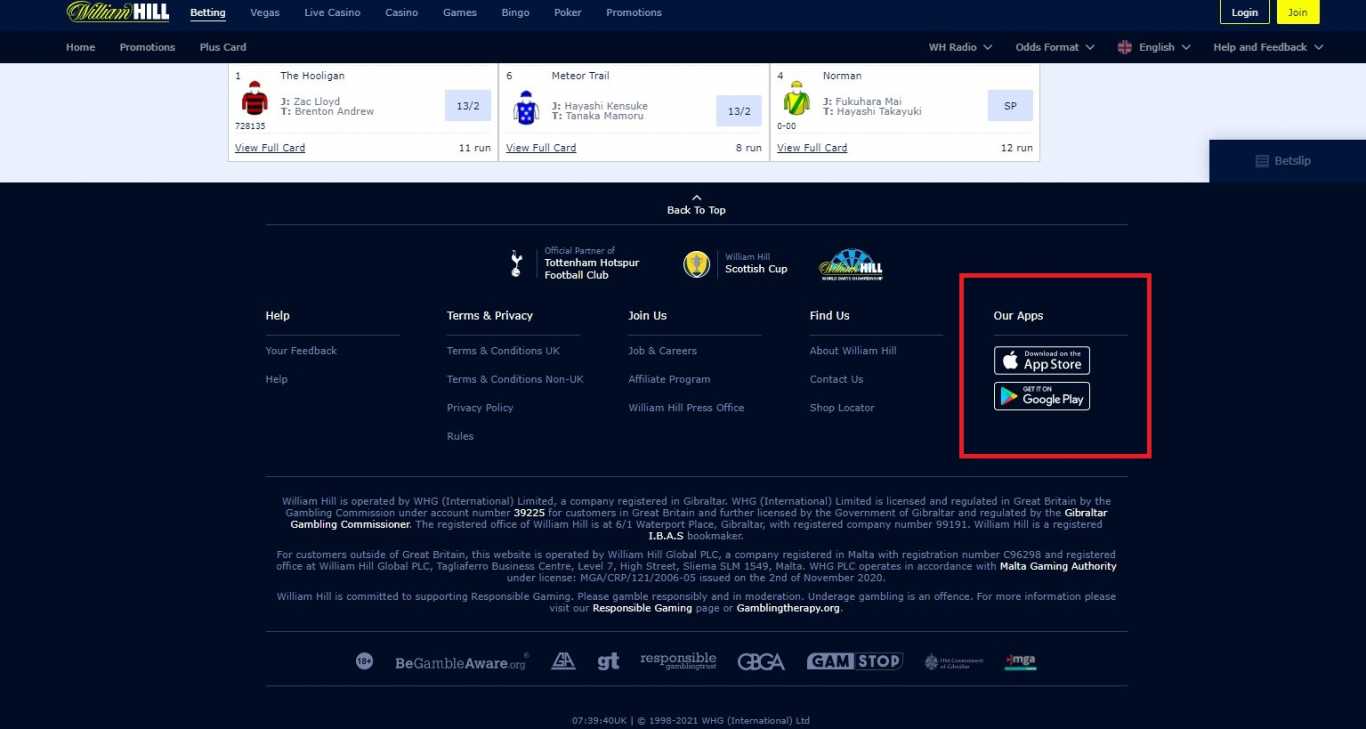This screenshot has height=729, width=1366.
Task: Open responsible gambling trust logo
Action: (678, 661)
